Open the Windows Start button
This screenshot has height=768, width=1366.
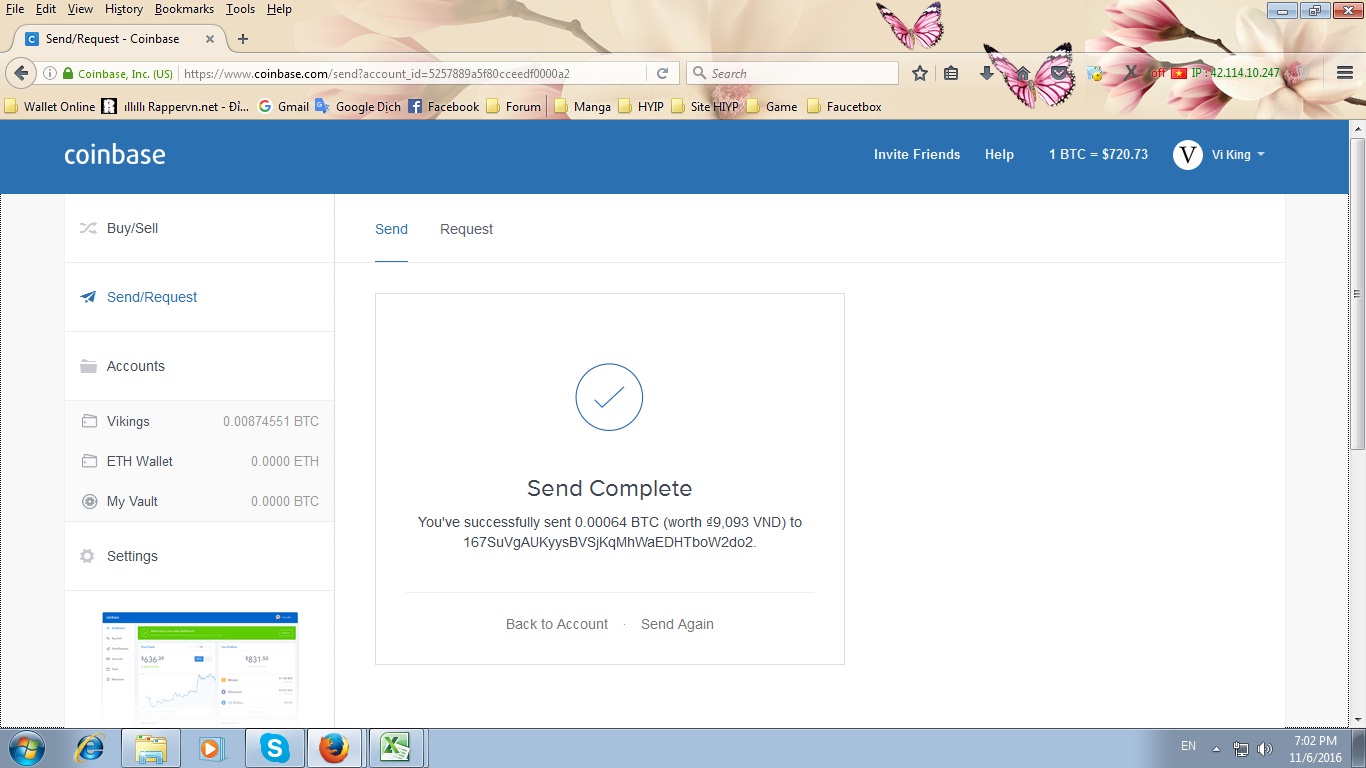click(26, 748)
